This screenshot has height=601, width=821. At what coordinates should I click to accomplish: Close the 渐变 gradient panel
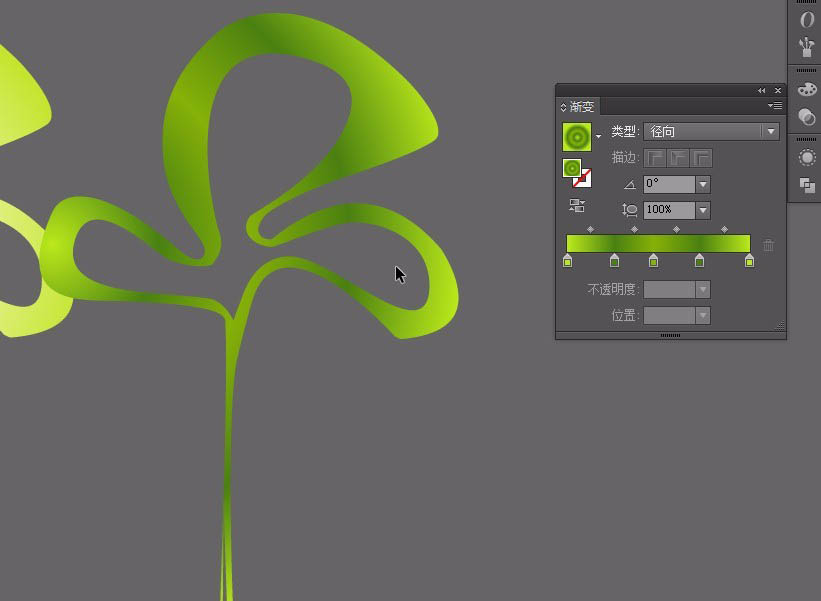tap(778, 91)
